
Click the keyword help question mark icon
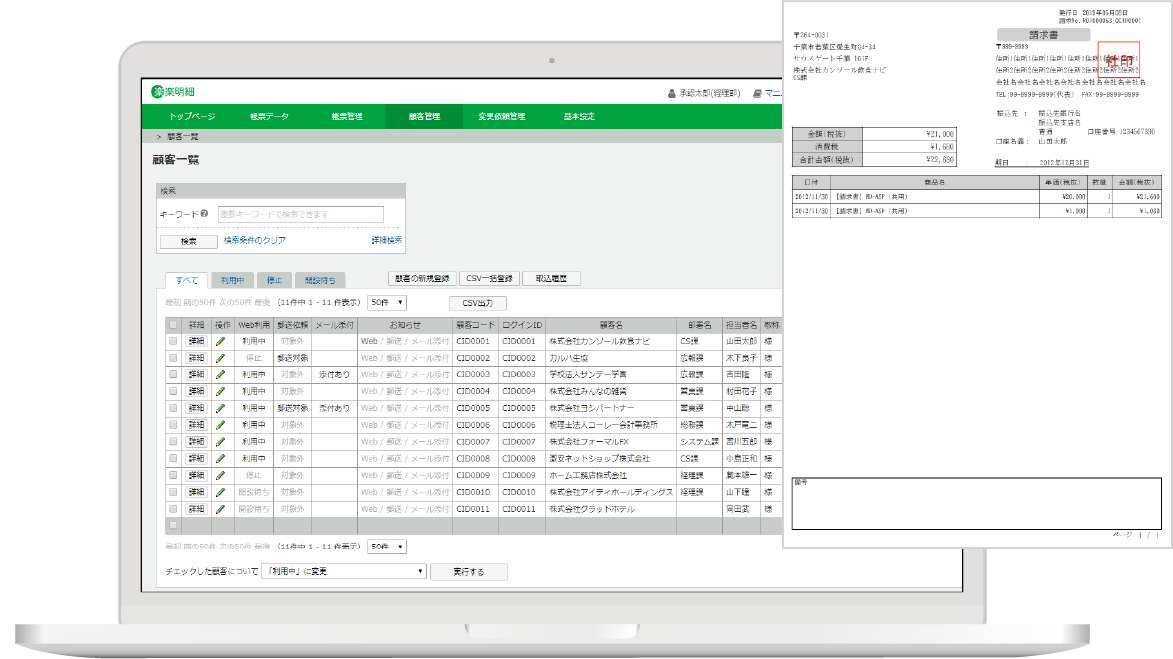204,213
